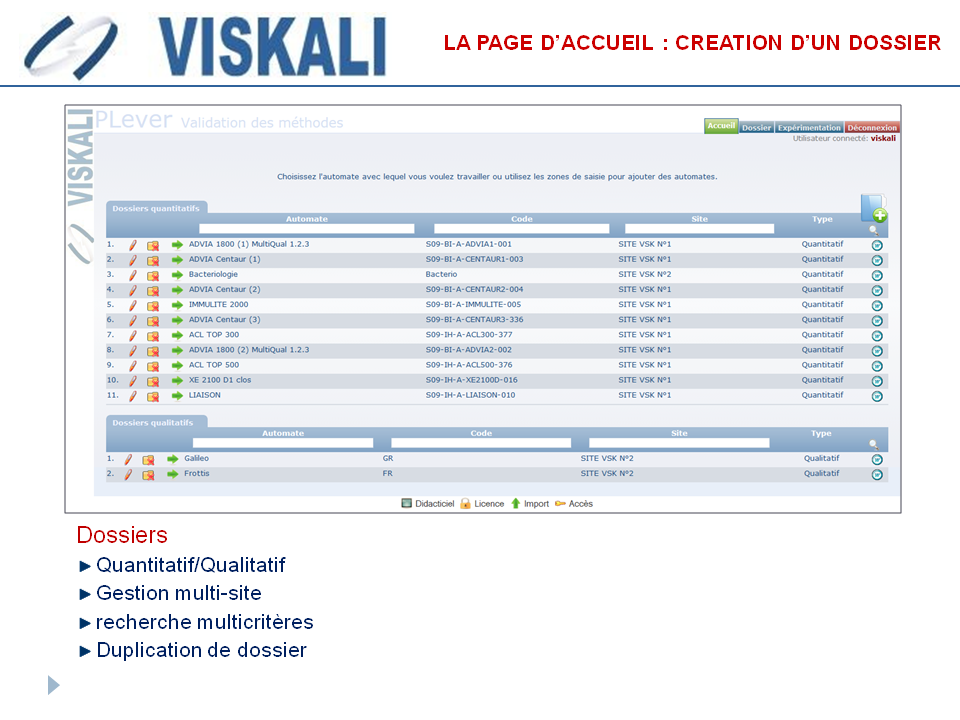
Task: Open Galileo using its green arrow
Action: tap(173, 459)
